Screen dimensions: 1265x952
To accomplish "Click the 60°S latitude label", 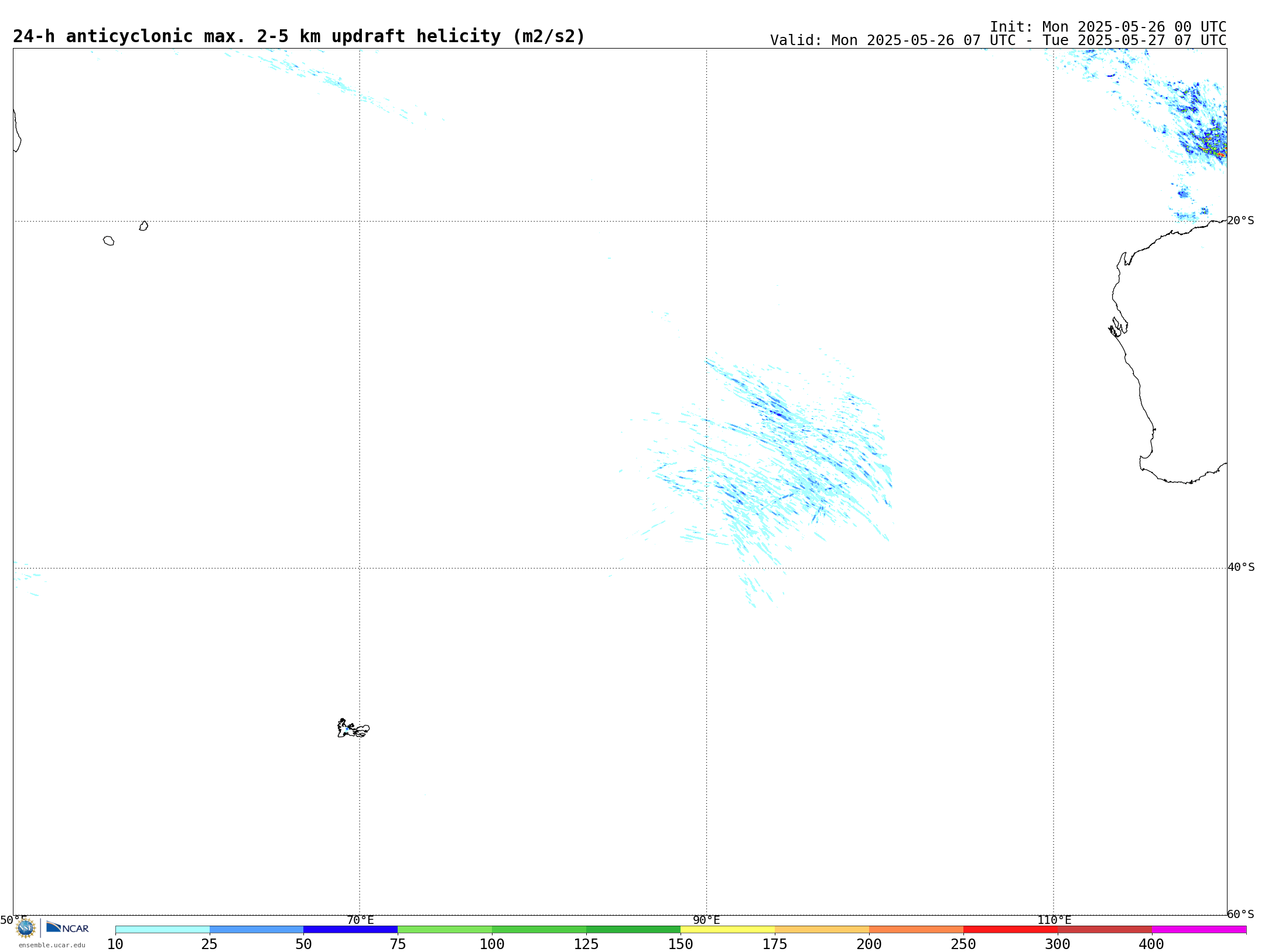I will pyautogui.click(x=1241, y=914).
